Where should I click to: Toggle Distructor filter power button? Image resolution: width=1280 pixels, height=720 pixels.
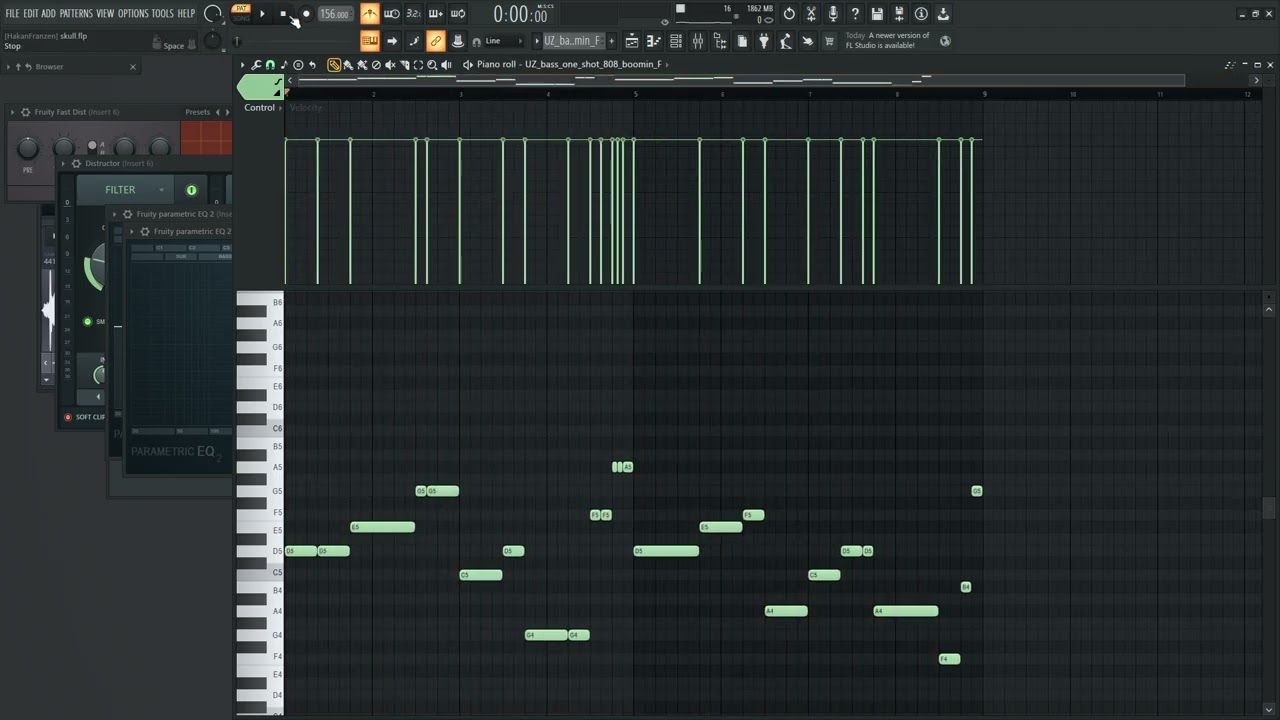tap(191, 190)
